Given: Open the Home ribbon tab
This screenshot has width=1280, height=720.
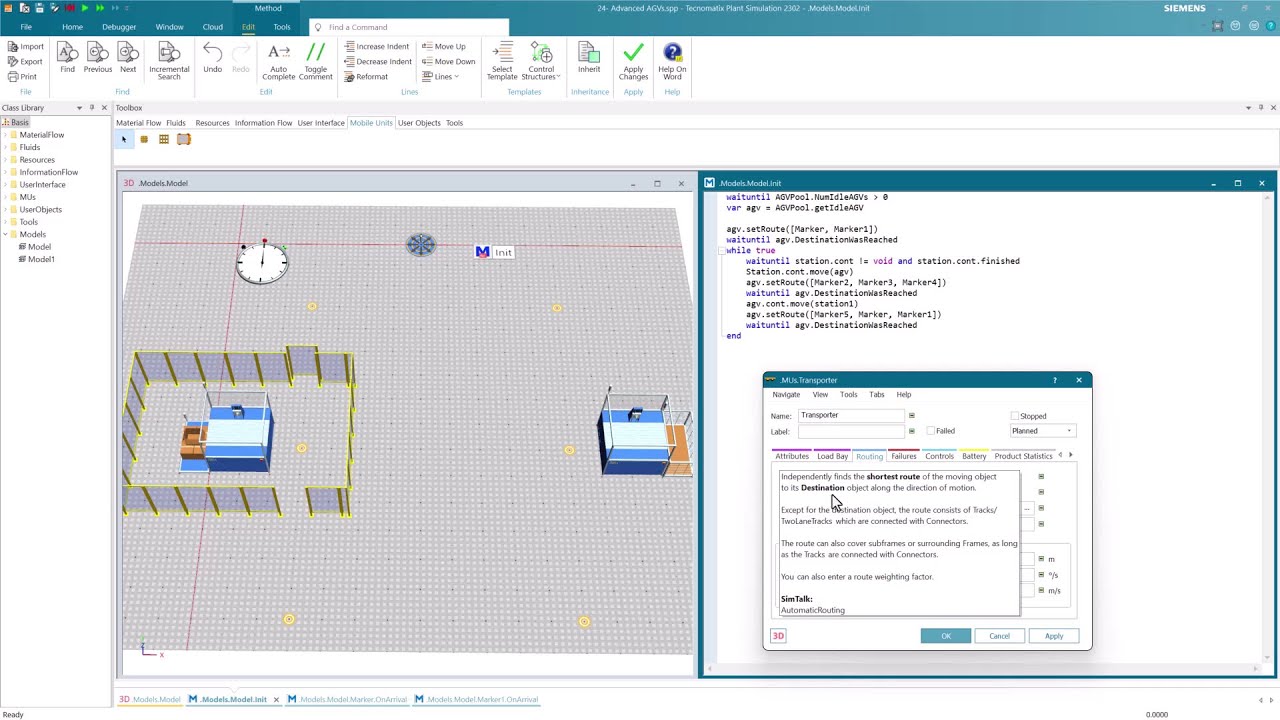Looking at the screenshot, I should point(72,27).
